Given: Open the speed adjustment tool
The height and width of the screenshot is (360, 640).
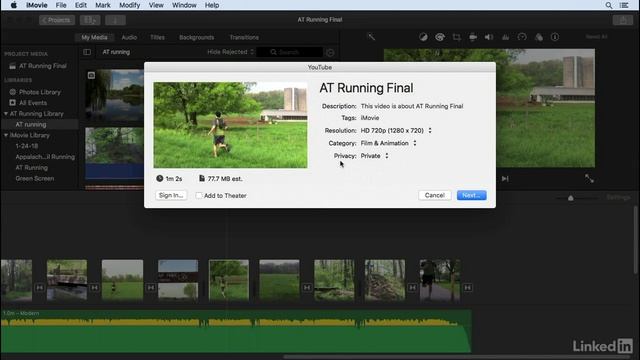Looking at the screenshot, I should (522, 37).
